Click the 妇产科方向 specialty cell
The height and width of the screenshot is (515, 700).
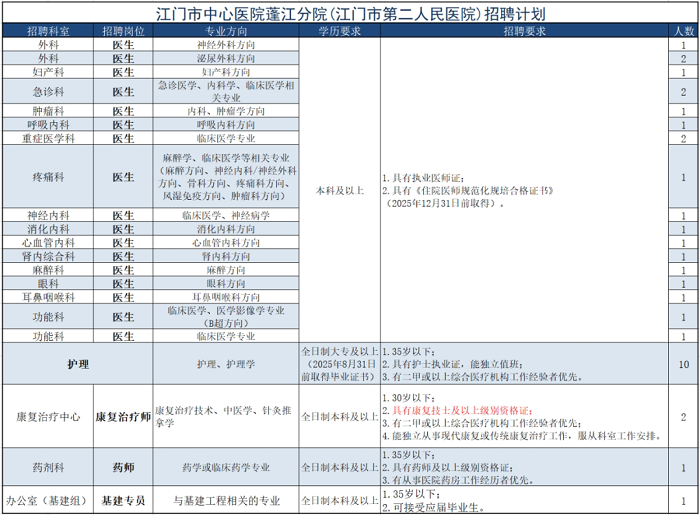click(x=226, y=72)
